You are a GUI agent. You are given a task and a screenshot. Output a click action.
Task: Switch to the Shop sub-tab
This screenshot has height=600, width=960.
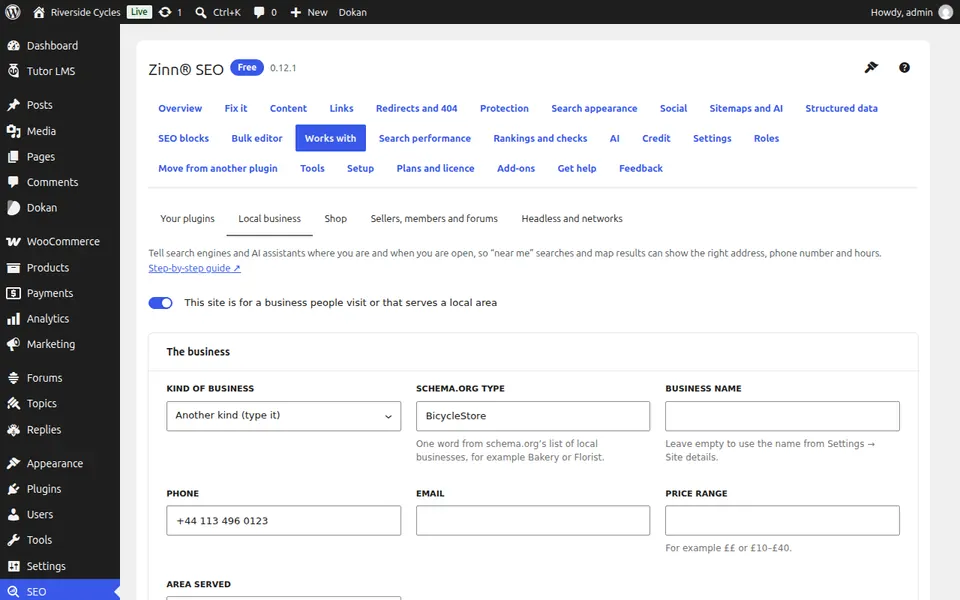(336, 219)
